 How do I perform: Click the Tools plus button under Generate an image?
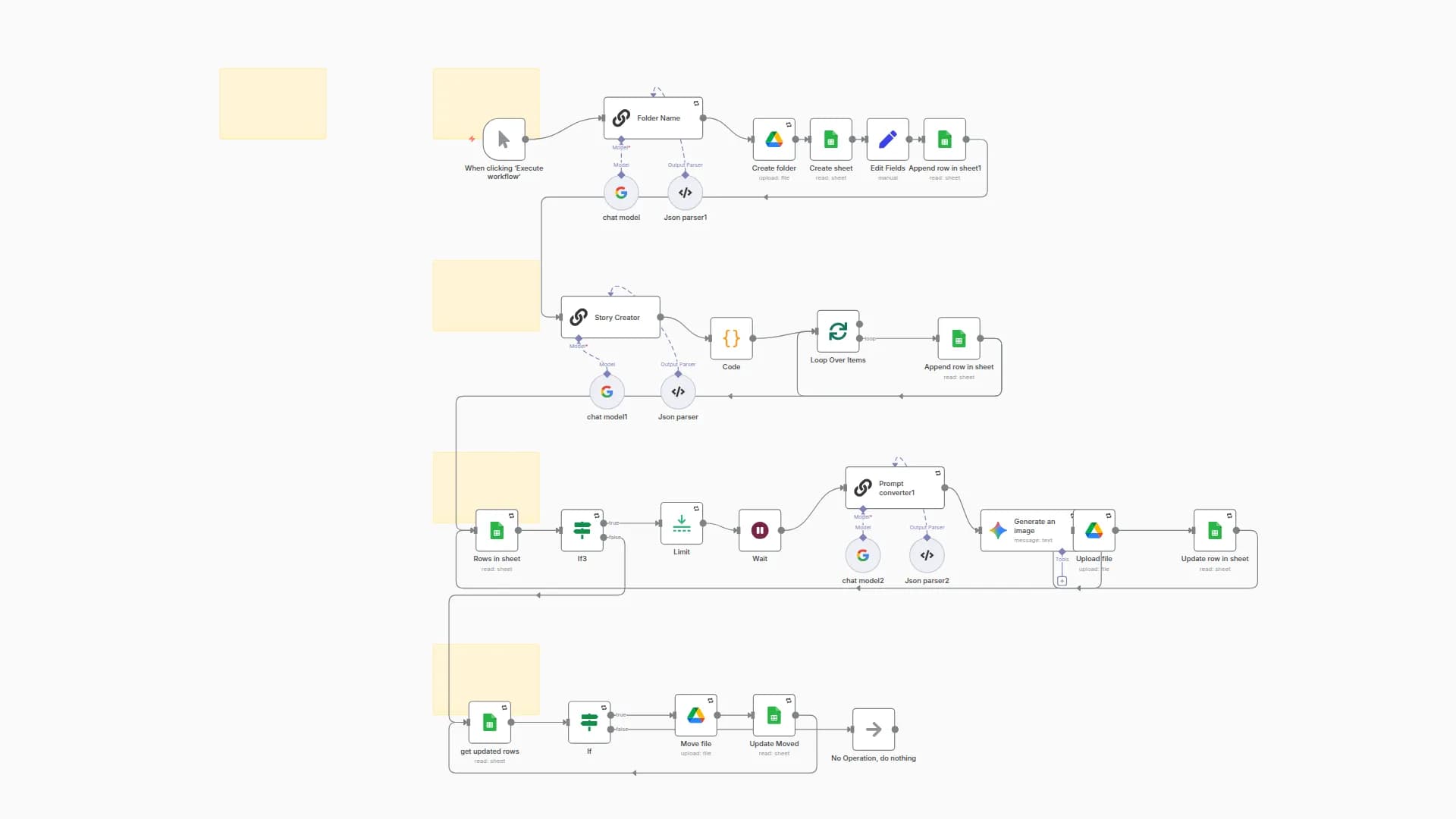1062,581
